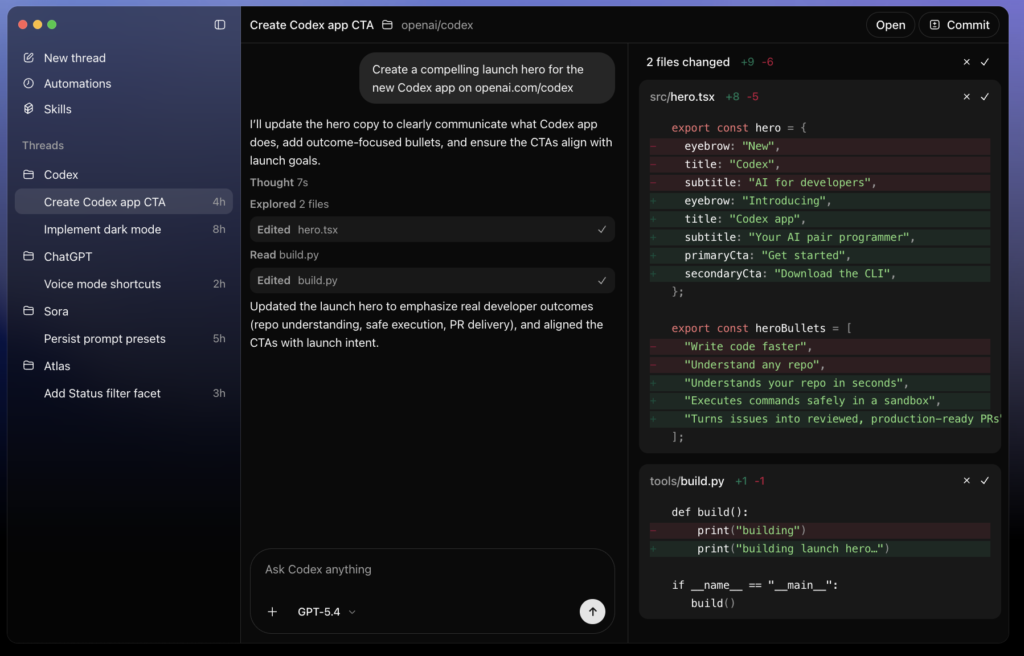The image size is (1024, 656).
Task: Click the folder icon next to Atlas thread
Action: pos(30,365)
